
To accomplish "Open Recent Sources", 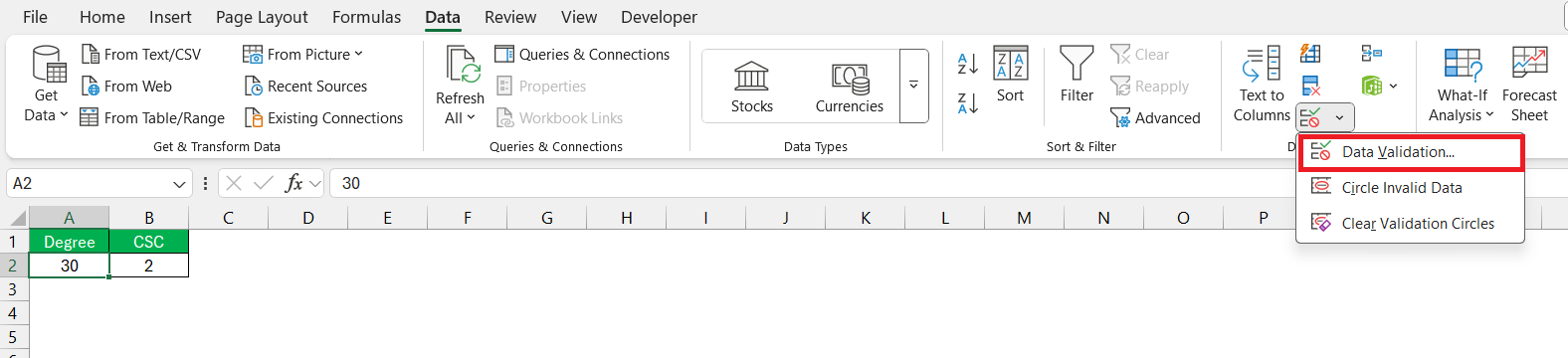I will tap(305, 87).
